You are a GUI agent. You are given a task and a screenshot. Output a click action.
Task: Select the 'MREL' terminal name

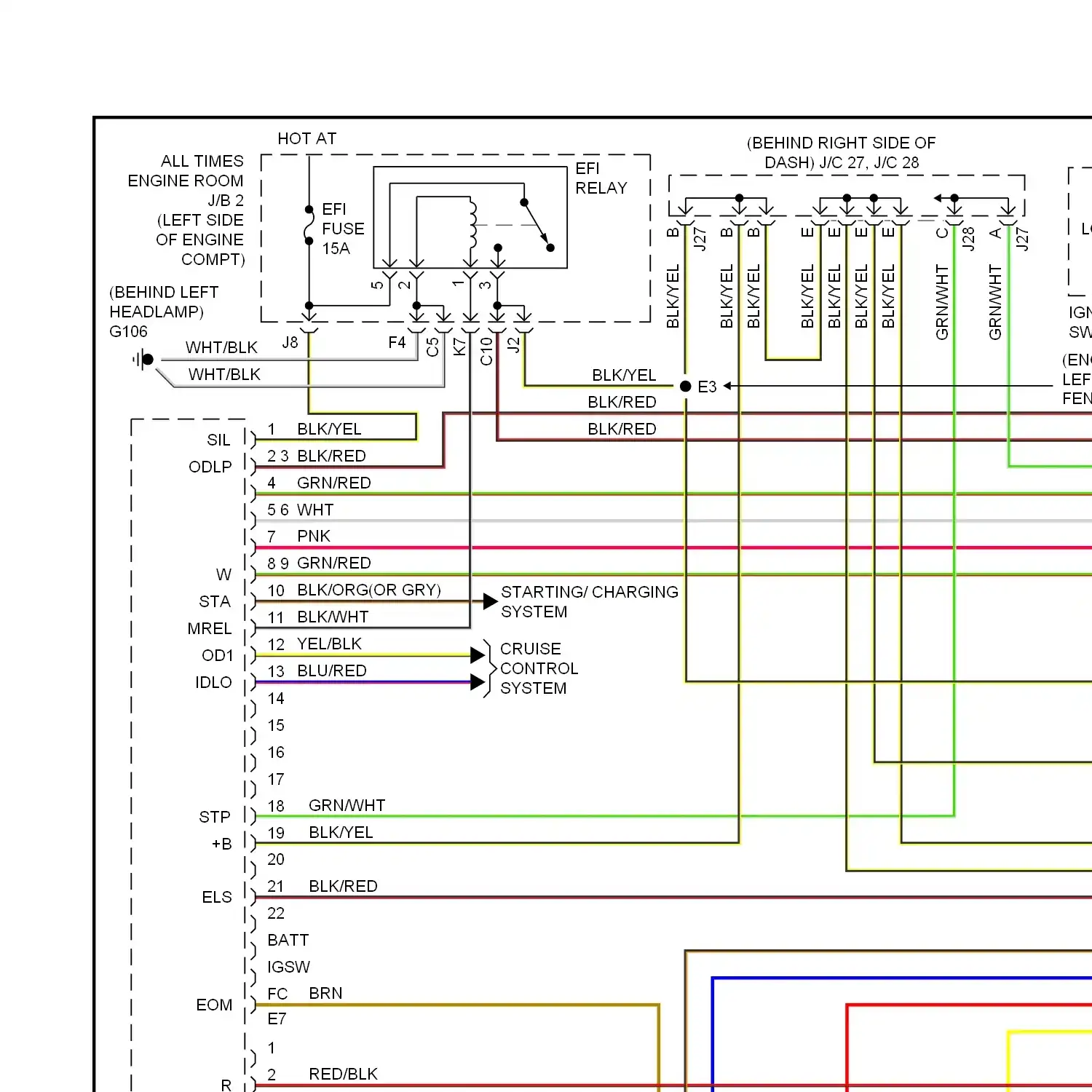[x=210, y=628]
